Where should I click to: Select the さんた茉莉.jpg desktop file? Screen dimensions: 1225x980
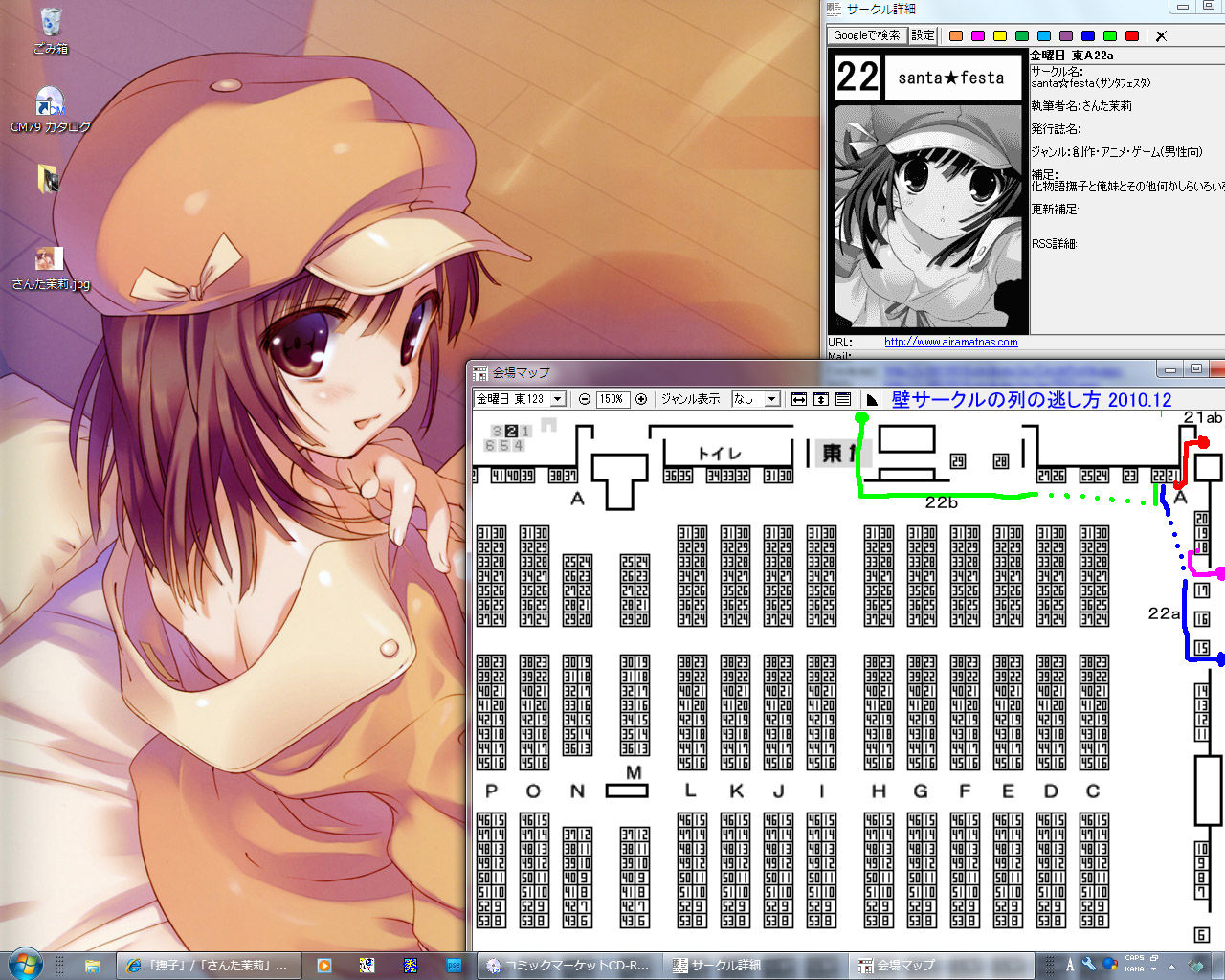coord(51,269)
